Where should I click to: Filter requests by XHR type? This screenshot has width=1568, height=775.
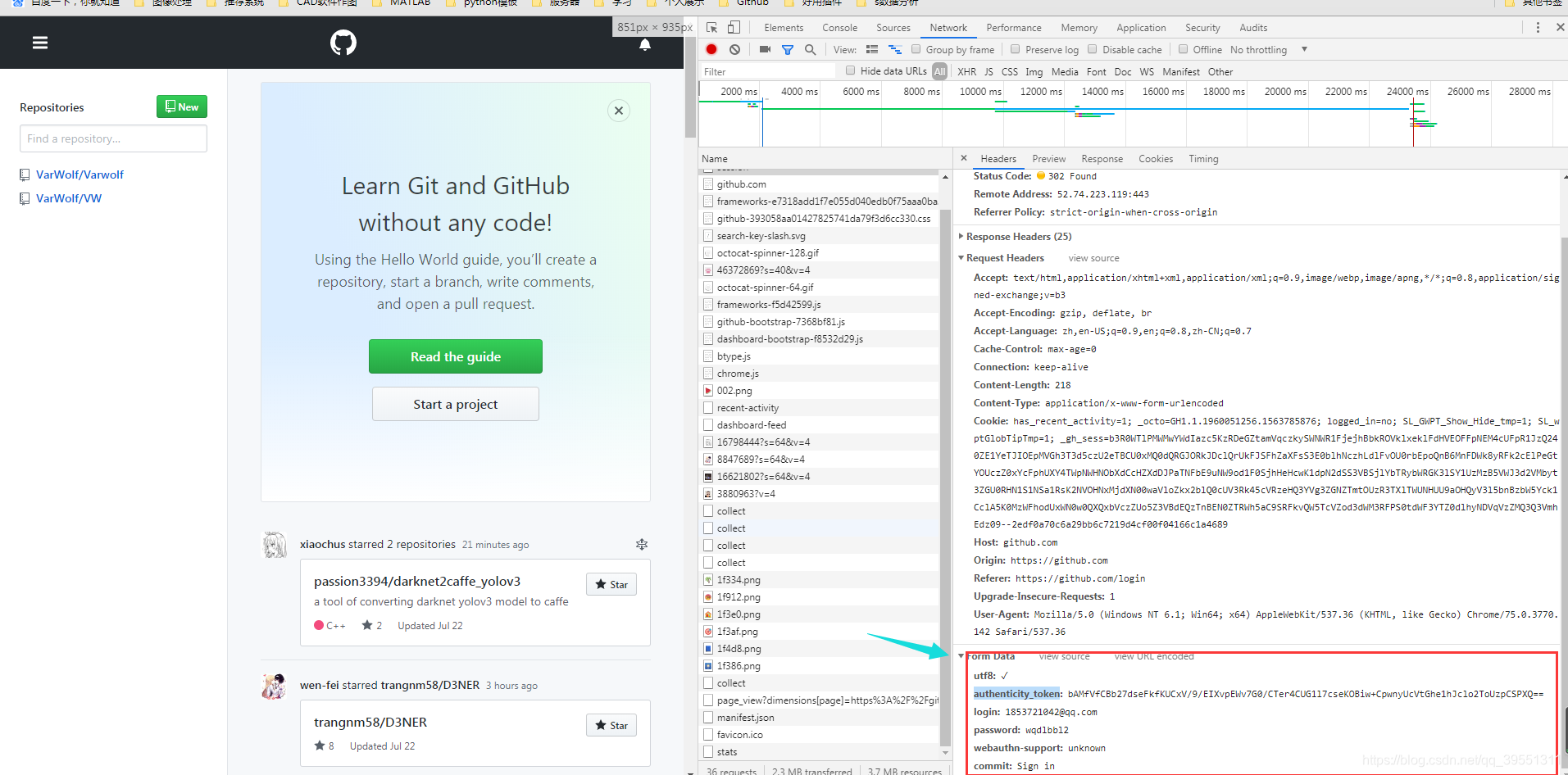coord(967,72)
